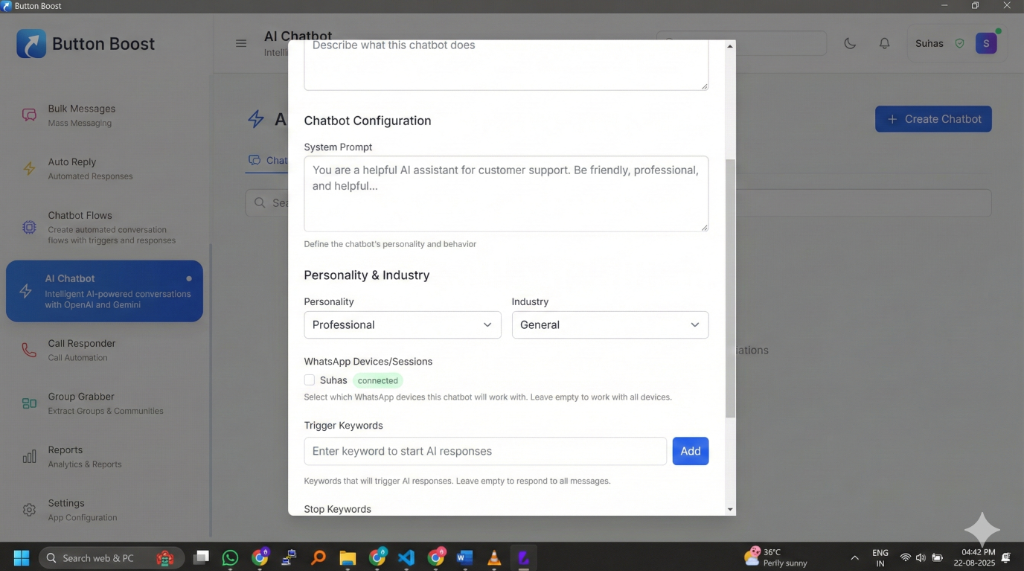1024x571 pixels.
Task: Click the Bulk Messages chat icon
Action: coord(29,116)
